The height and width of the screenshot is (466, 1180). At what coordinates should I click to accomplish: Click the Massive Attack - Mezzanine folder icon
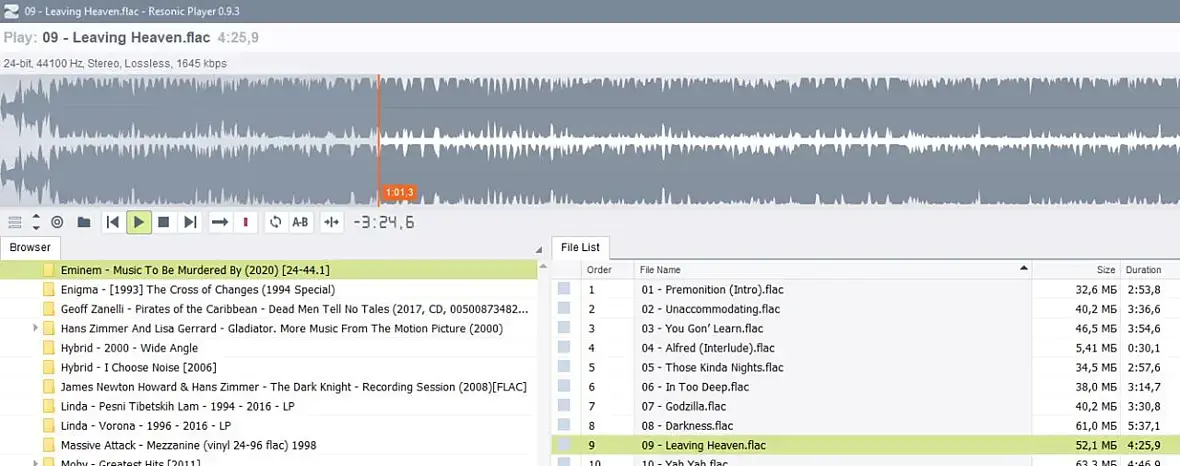[49, 445]
